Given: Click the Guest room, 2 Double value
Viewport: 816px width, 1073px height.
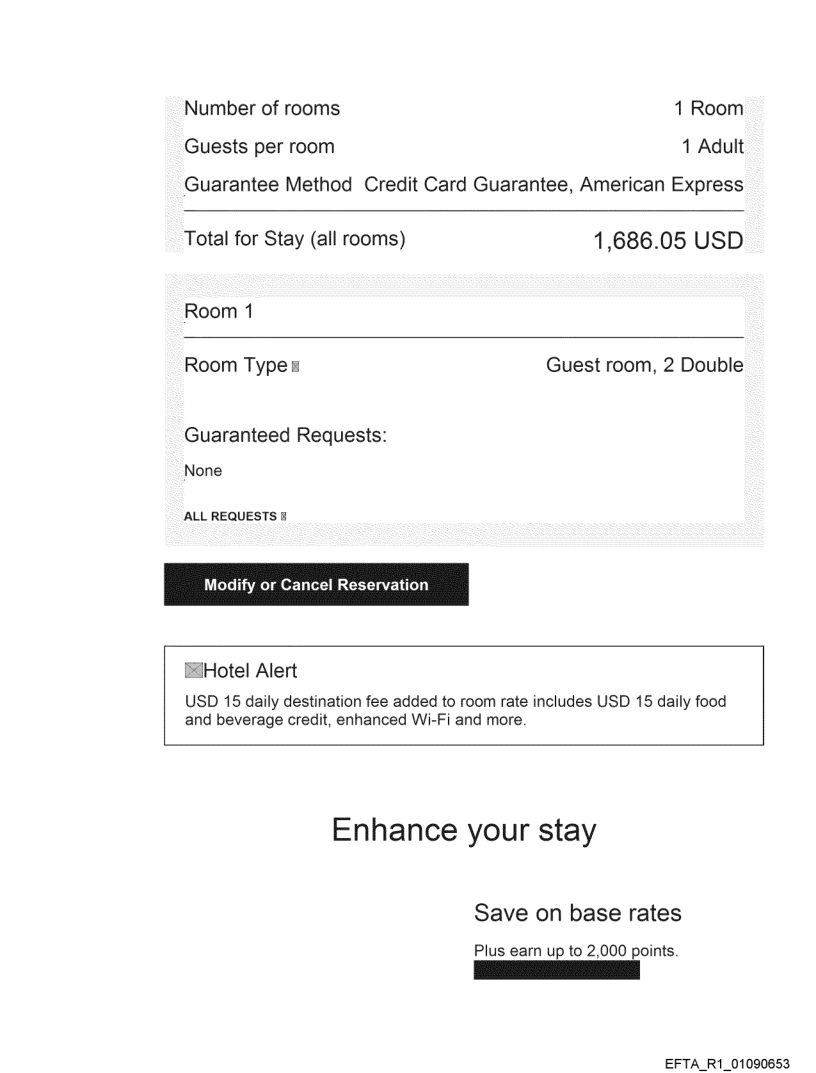Looking at the screenshot, I should pyautogui.click(x=644, y=366).
